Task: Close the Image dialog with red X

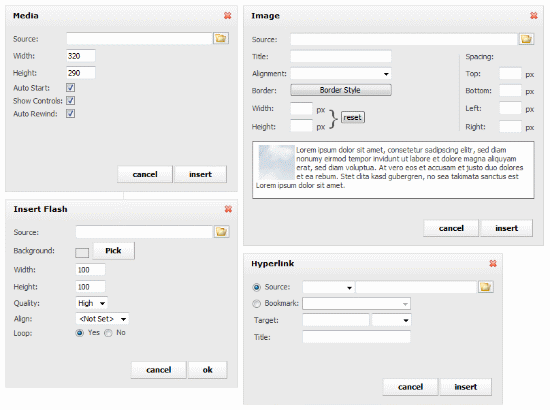Action: (534, 15)
